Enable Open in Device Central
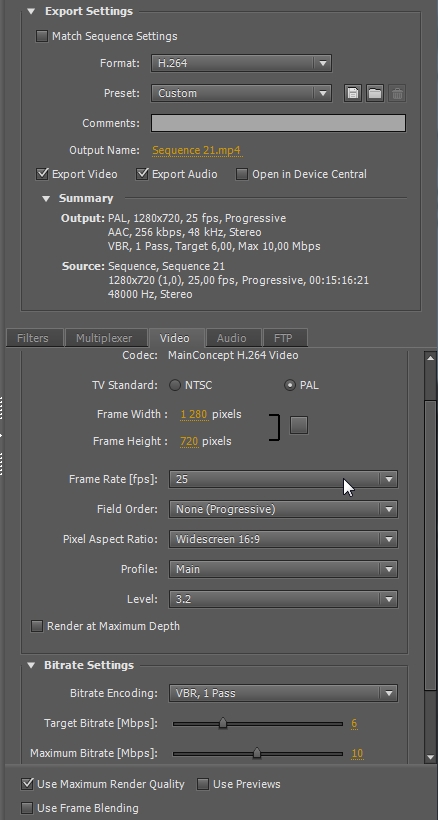 click(x=241, y=174)
